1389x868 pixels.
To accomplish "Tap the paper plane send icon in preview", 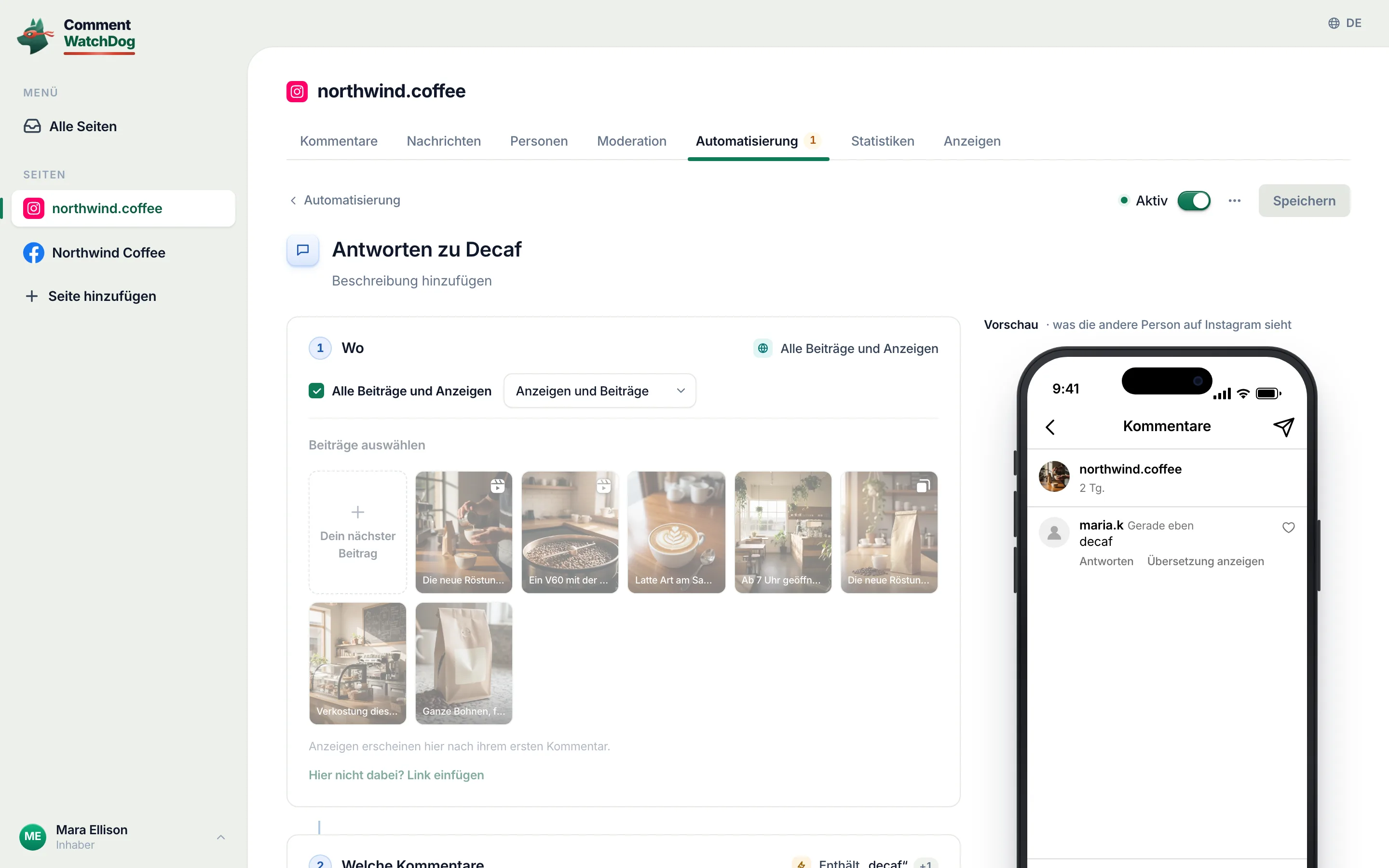I will pos(1283,427).
